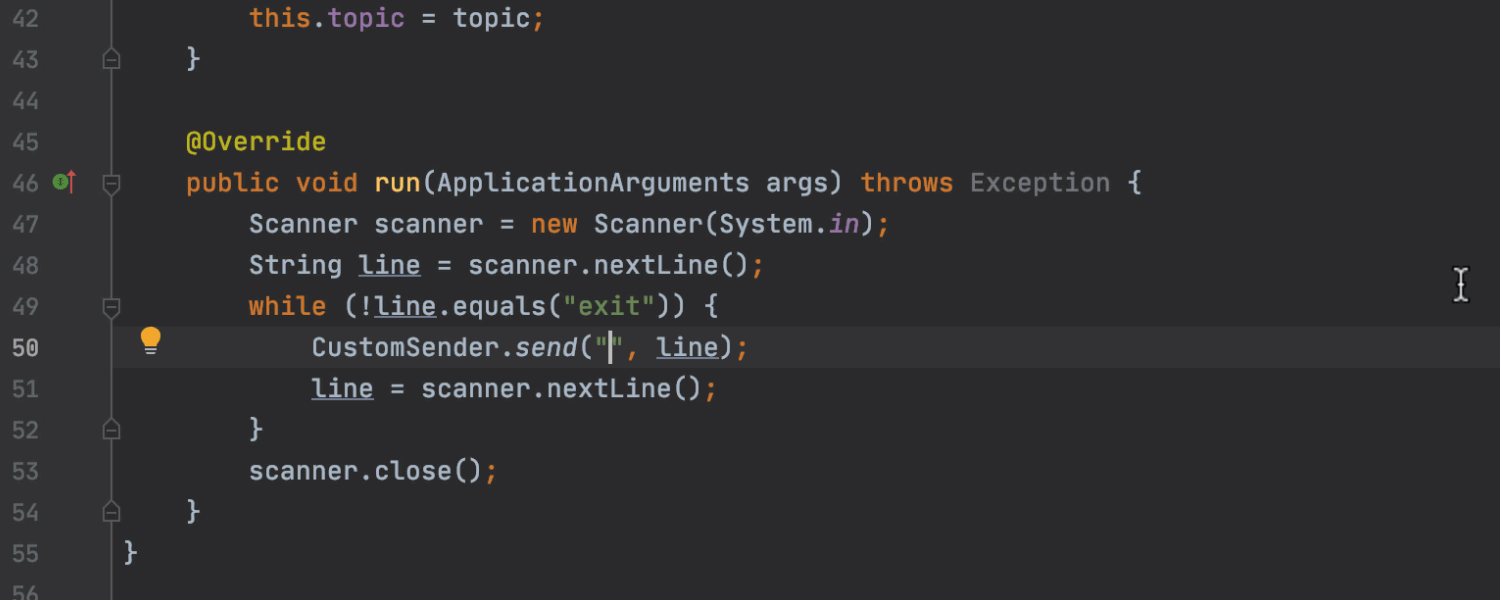
Task: Click the CustomSender class name
Action: 405,348
